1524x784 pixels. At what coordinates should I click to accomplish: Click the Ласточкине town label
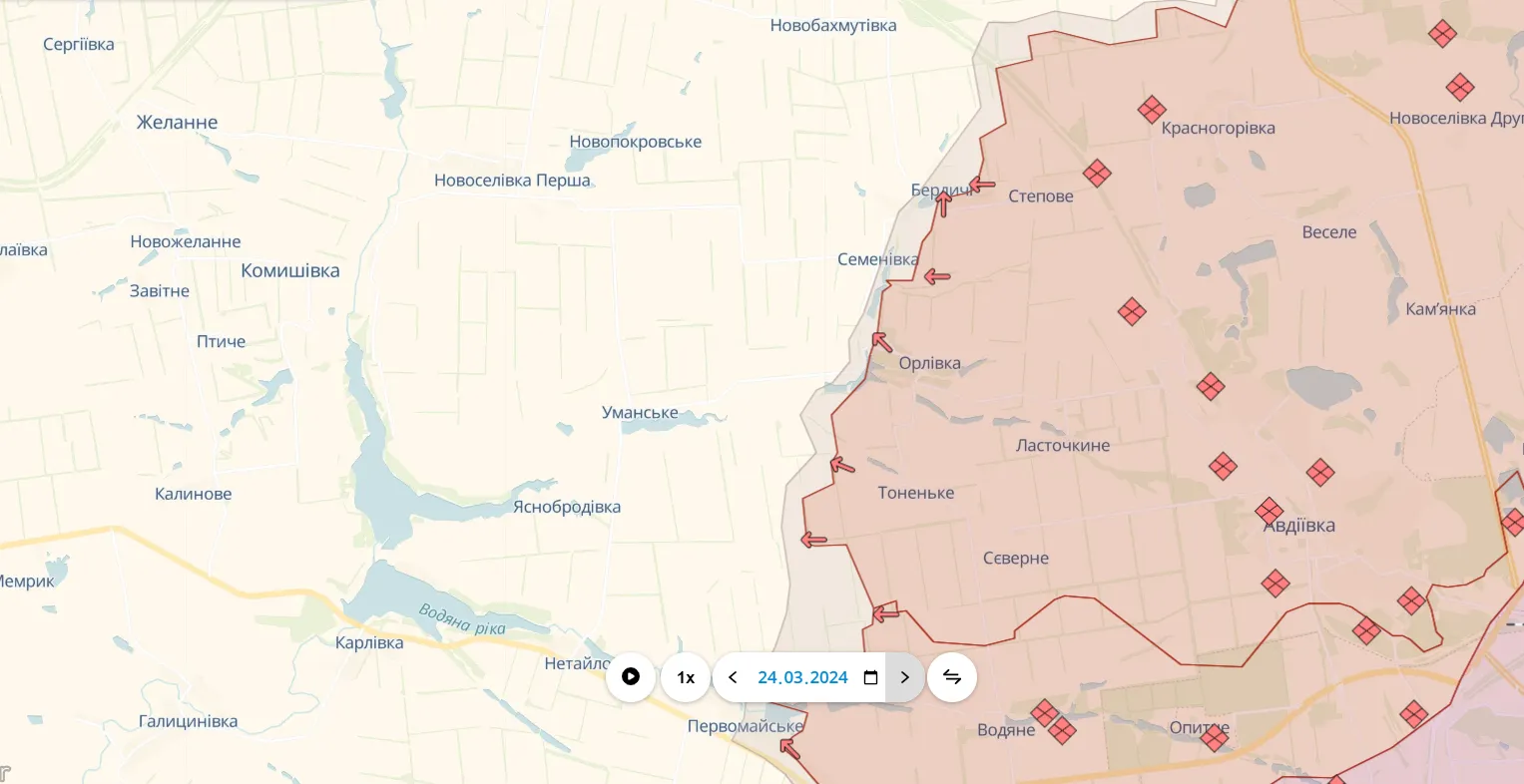(1063, 446)
